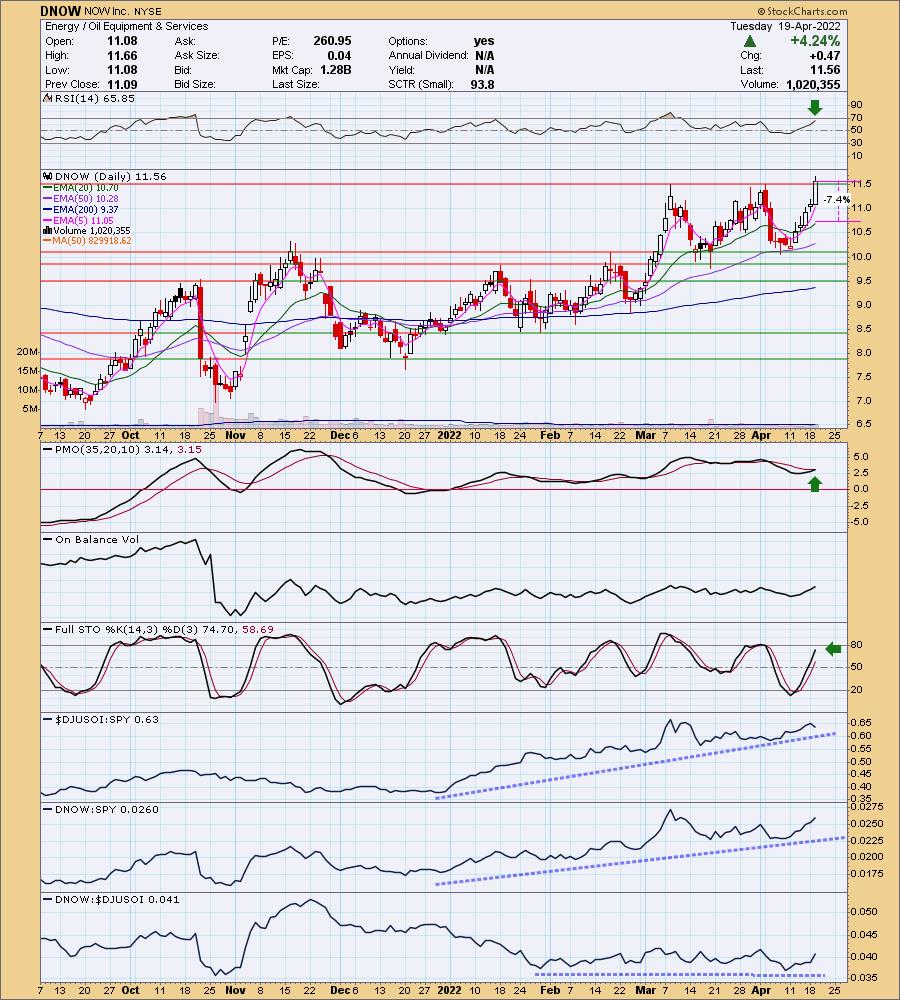Click the 'Last Size:' label
900x1000 pixels.
pos(295,84)
